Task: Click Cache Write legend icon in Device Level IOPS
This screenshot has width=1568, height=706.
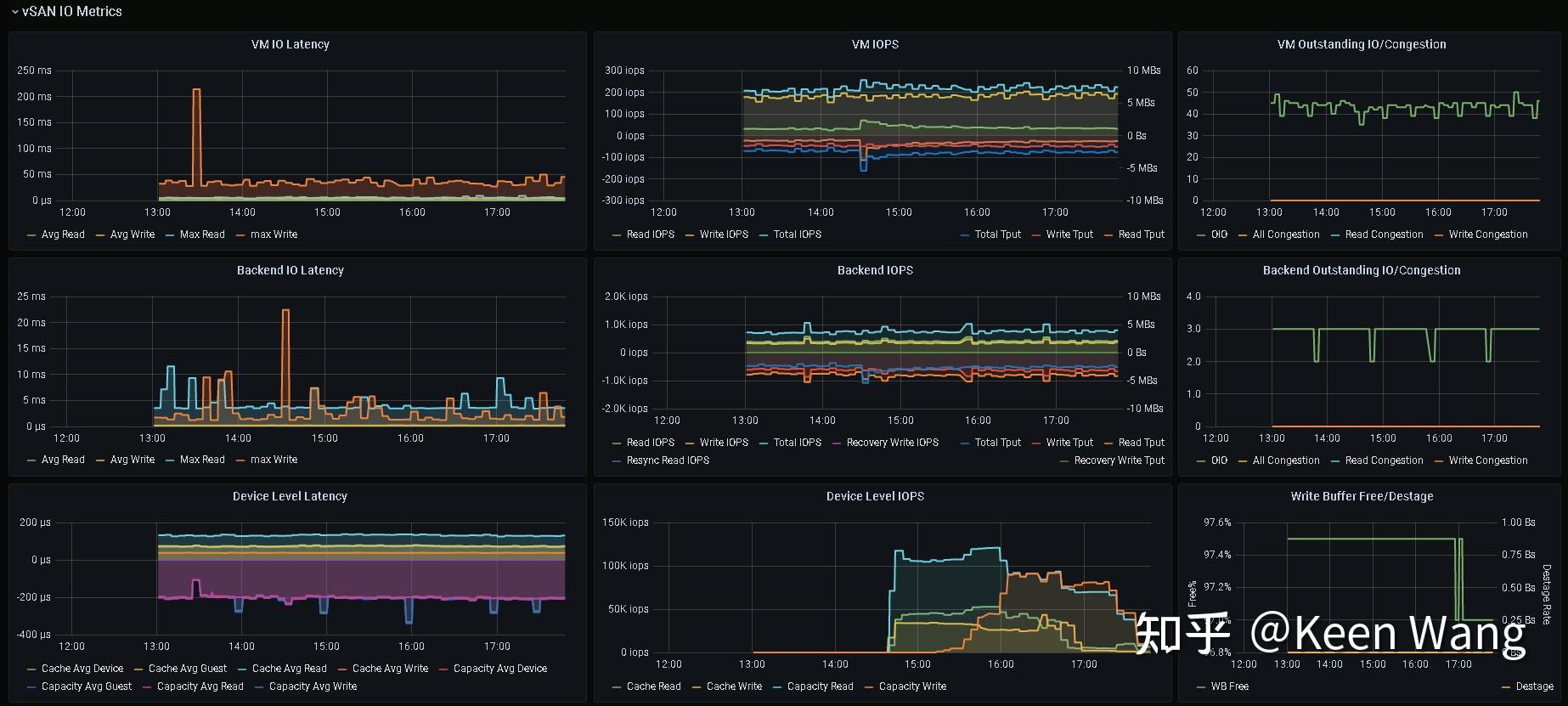Action: [x=697, y=686]
